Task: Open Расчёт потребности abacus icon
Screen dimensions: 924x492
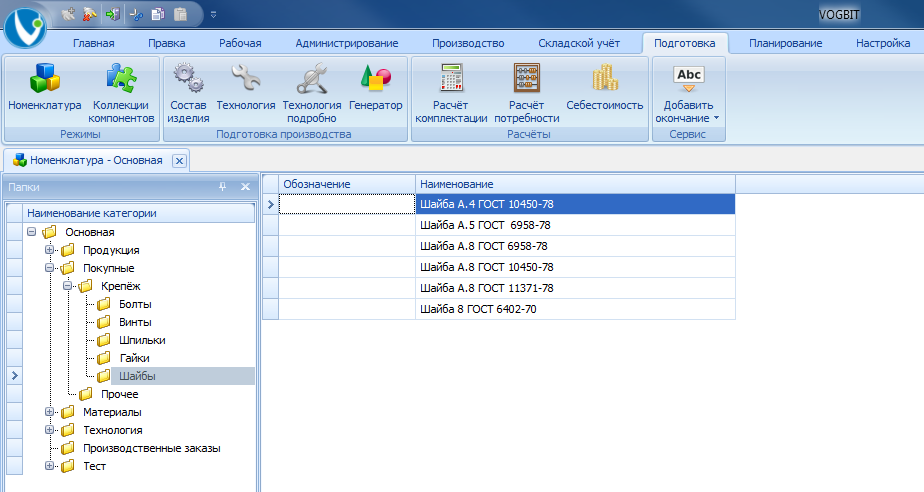Action: point(527,78)
